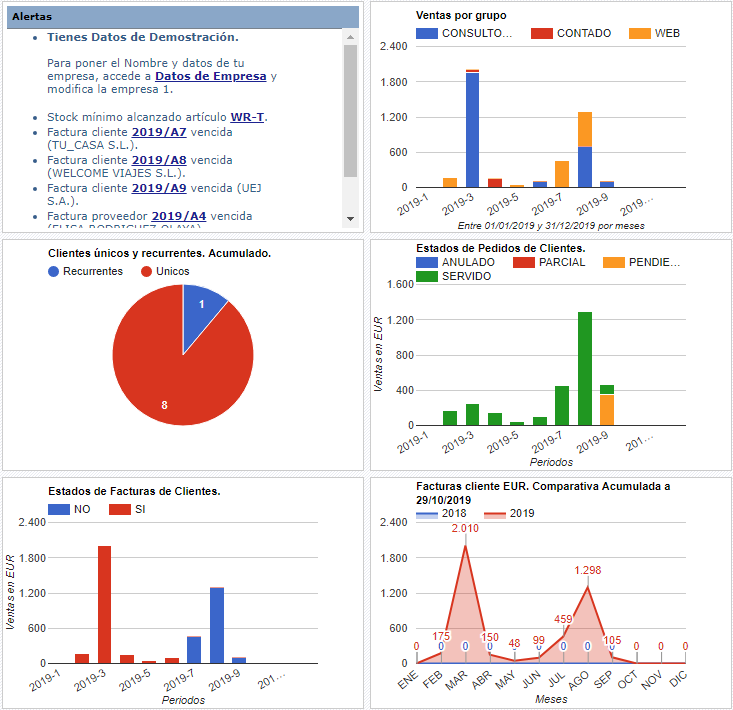Open the Datos de Empresa link
Screen dimensions: 733x710
[x=211, y=76]
